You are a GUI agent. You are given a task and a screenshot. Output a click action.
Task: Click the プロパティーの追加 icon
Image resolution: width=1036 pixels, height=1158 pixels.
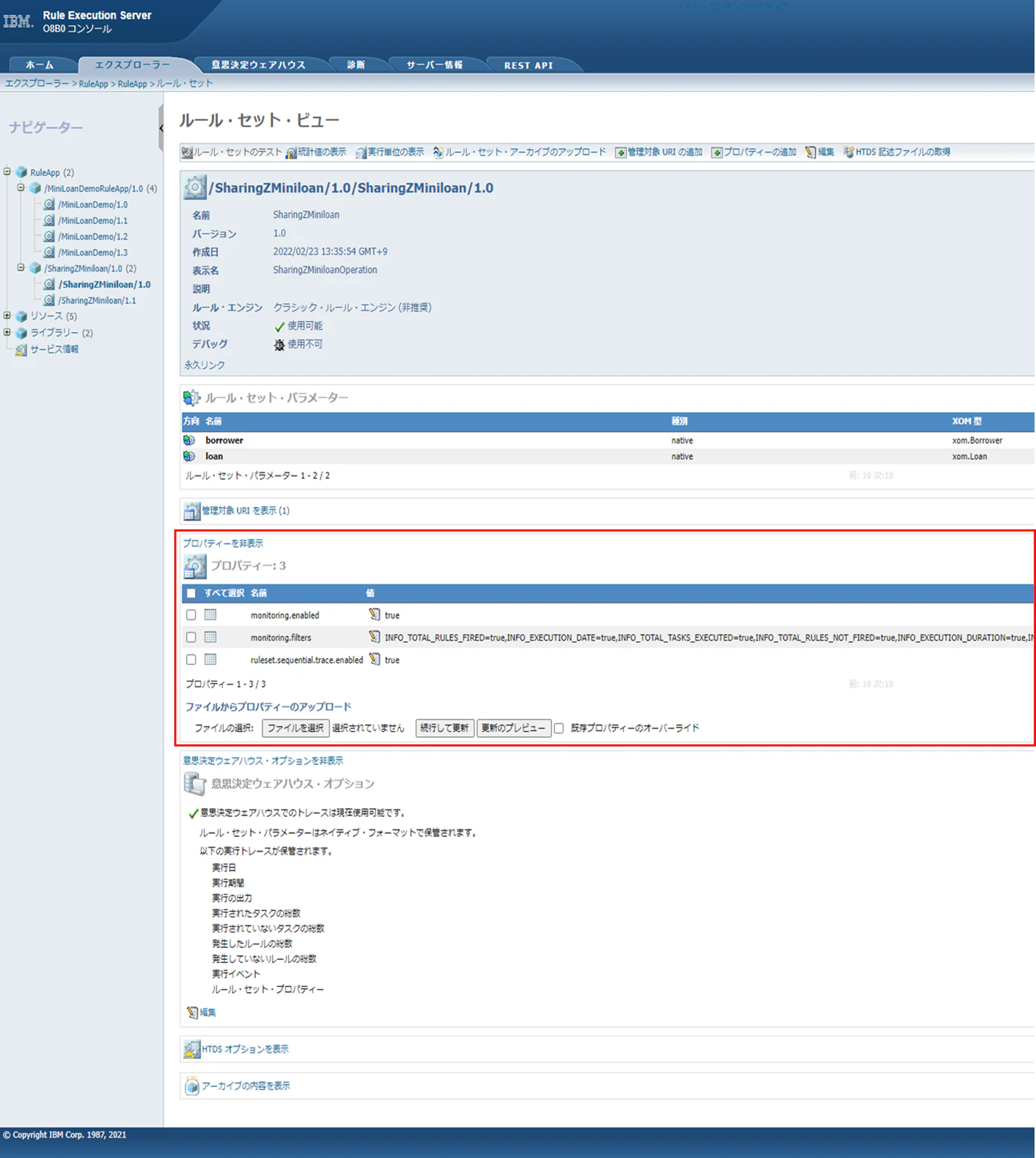coord(717,152)
